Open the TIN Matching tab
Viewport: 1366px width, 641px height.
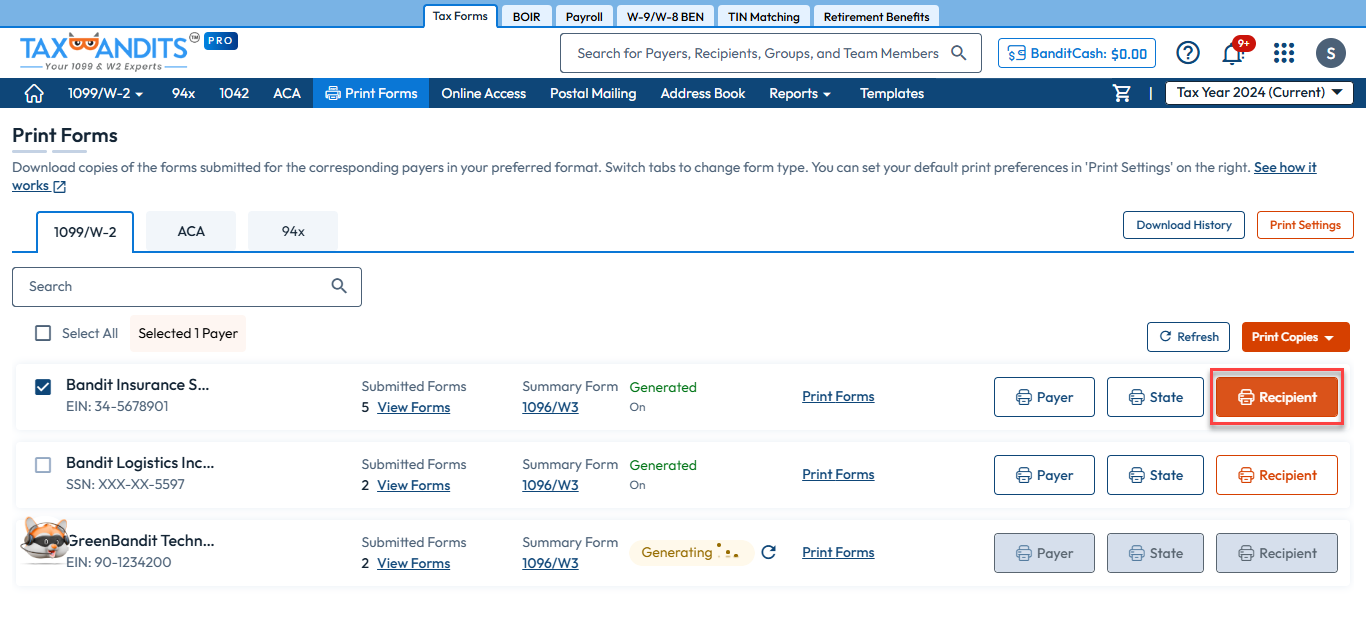point(764,16)
